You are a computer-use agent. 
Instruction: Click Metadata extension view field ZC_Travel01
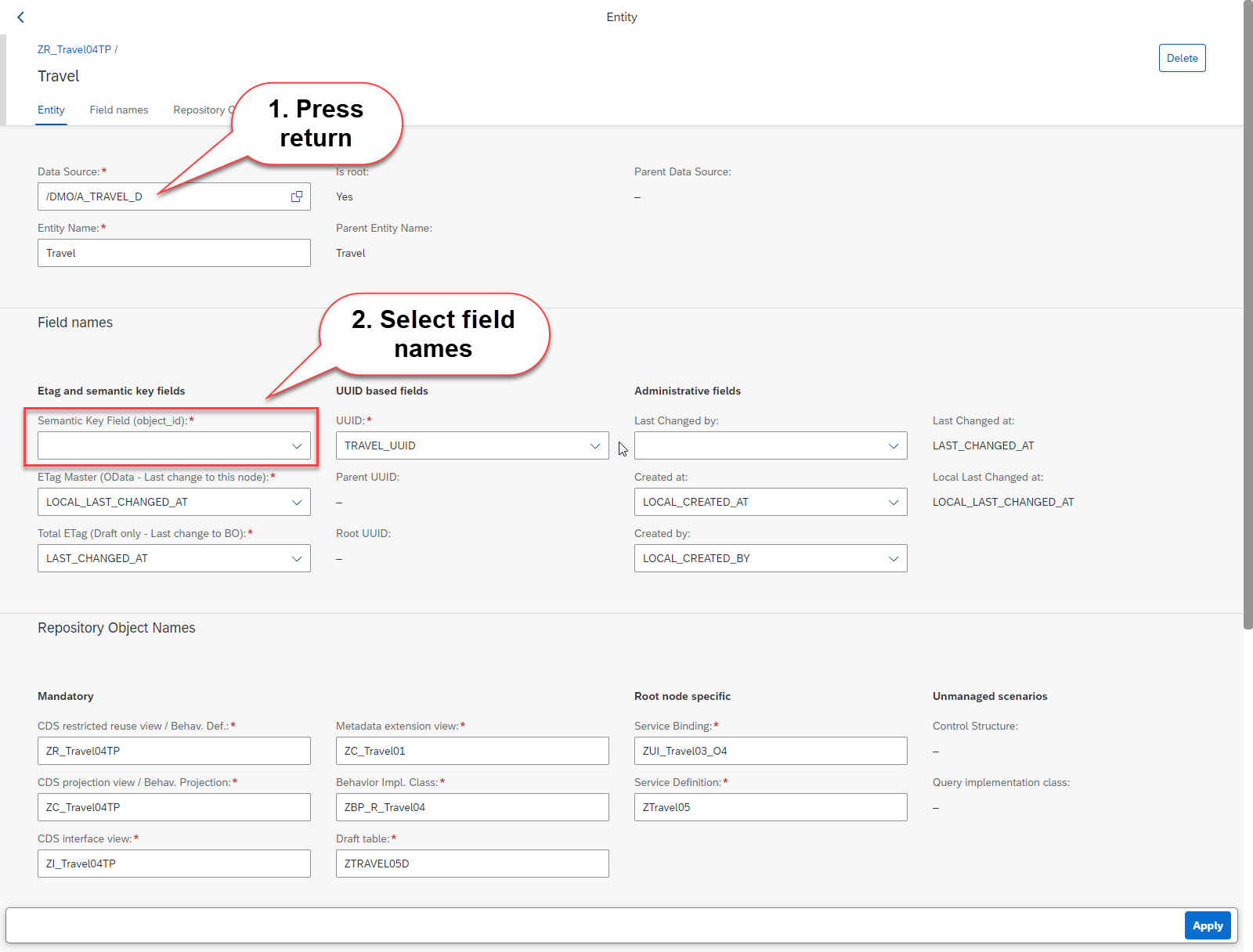472,751
